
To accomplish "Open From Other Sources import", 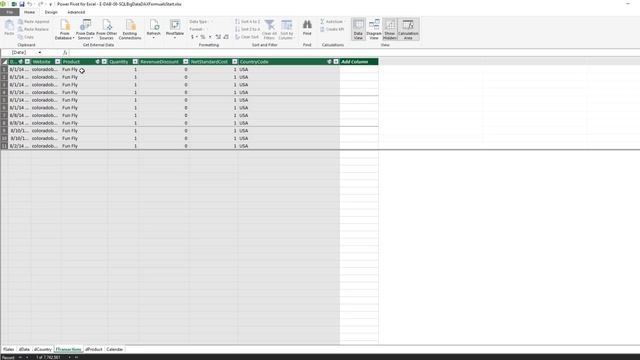I will [107, 29].
